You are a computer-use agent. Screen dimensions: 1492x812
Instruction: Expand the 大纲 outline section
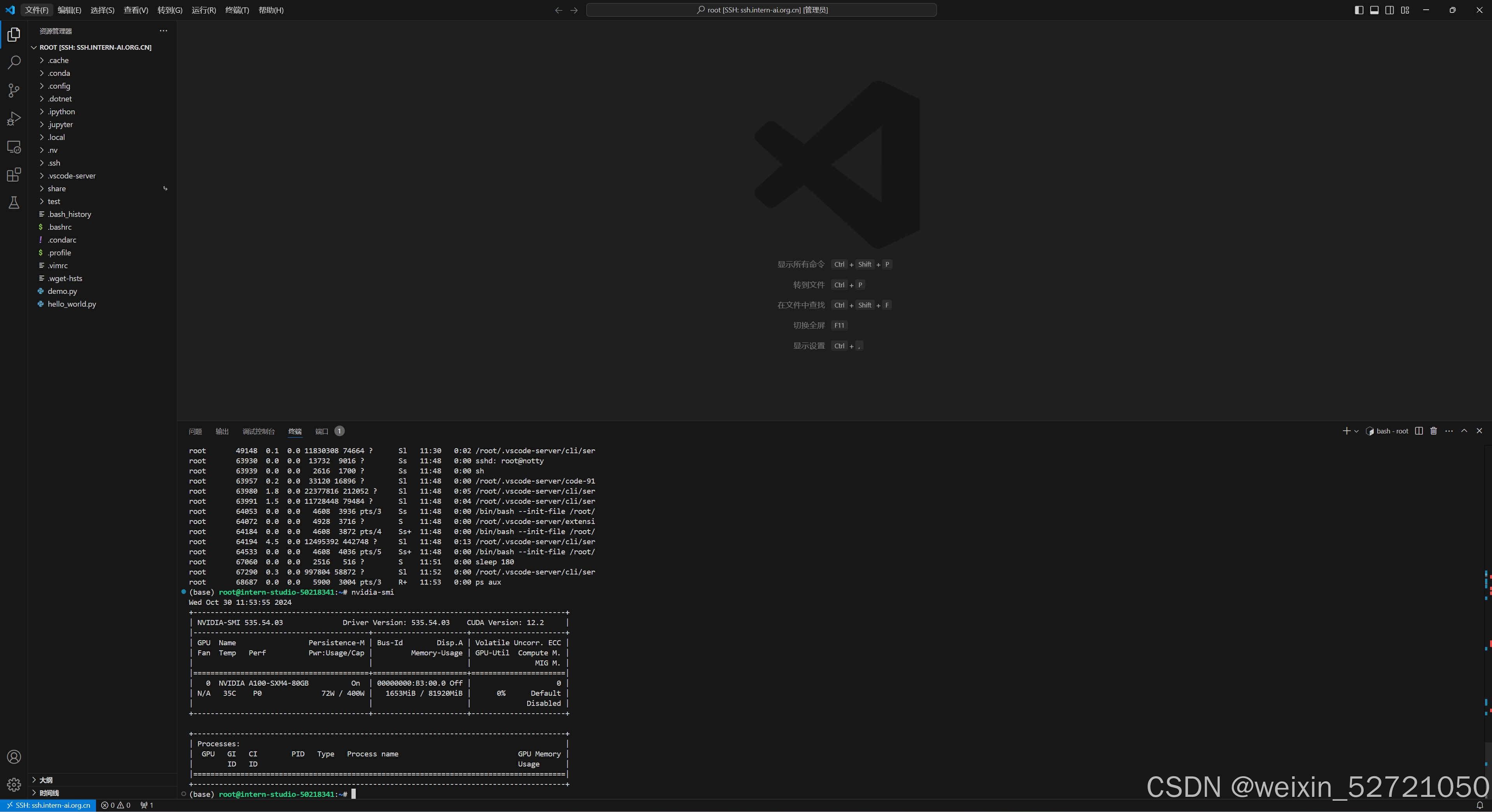coord(46,780)
